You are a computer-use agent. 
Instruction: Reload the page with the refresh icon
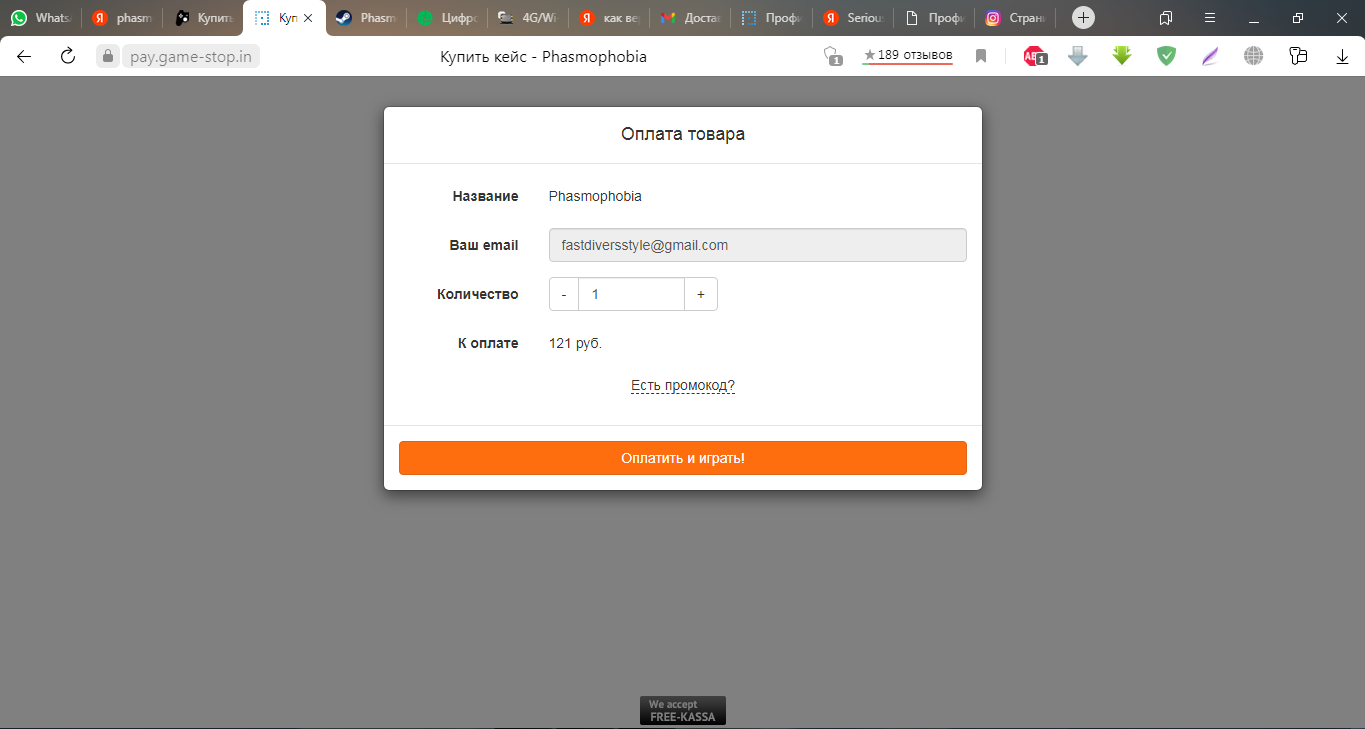[68, 56]
